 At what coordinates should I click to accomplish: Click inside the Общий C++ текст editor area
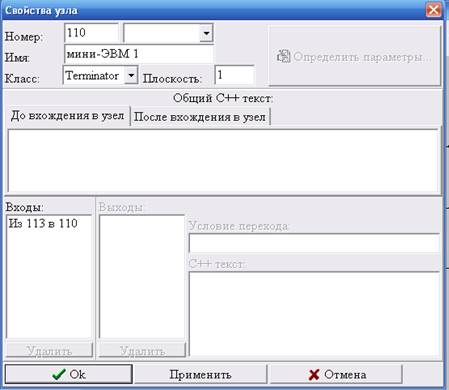coord(223,160)
